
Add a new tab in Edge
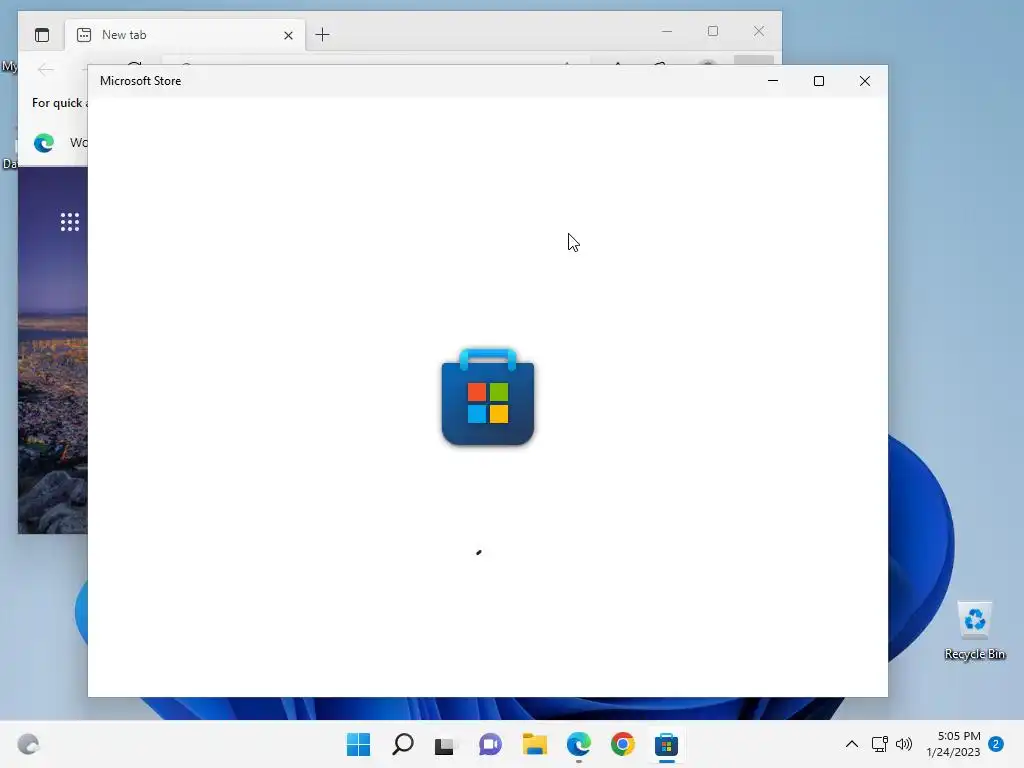click(x=323, y=35)
